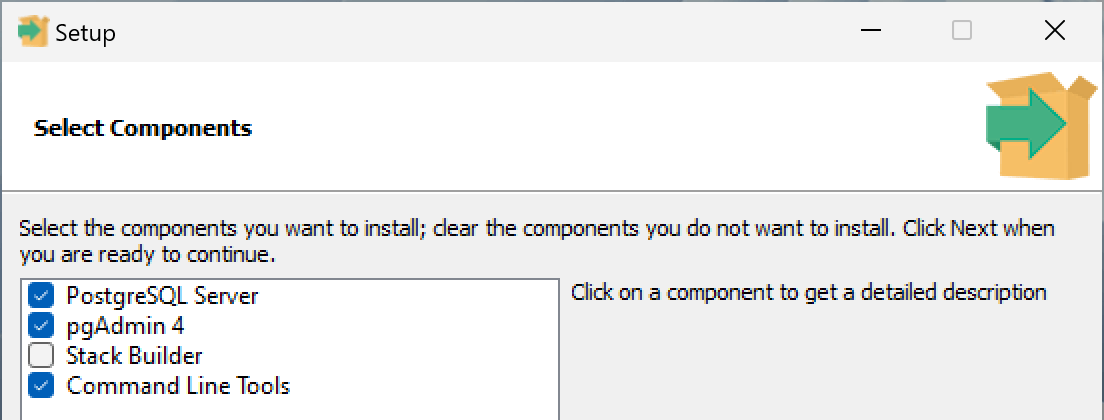Close the Setup installer window

(x=1054, y=32)
